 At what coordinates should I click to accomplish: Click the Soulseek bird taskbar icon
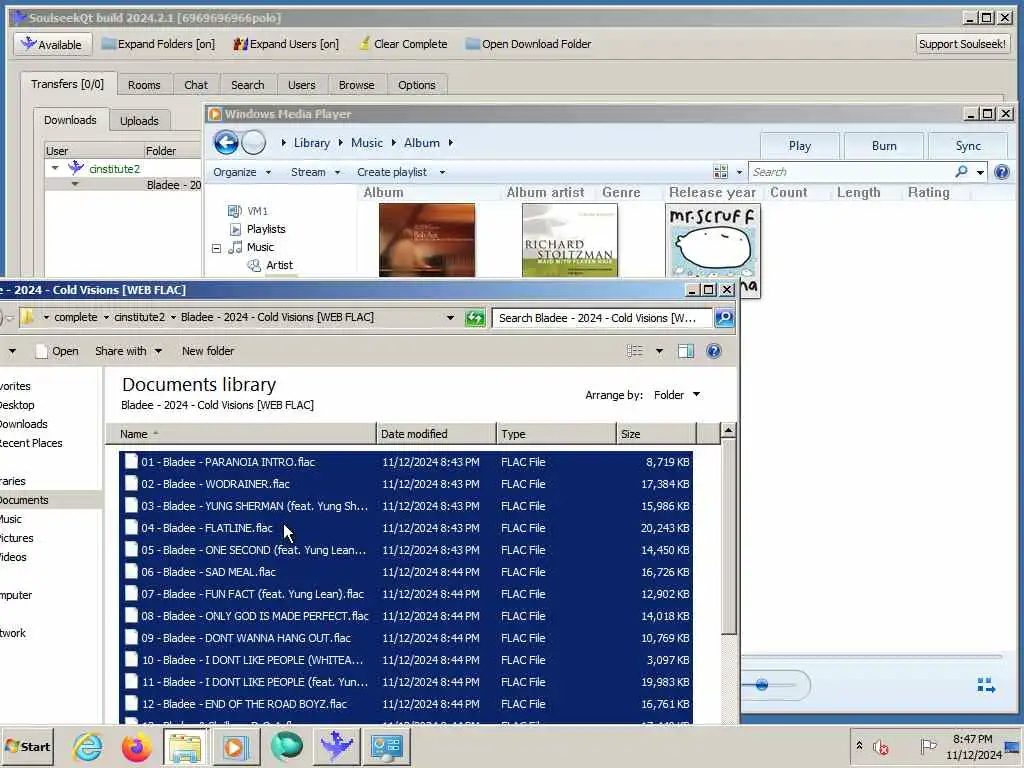coord(336,746)
